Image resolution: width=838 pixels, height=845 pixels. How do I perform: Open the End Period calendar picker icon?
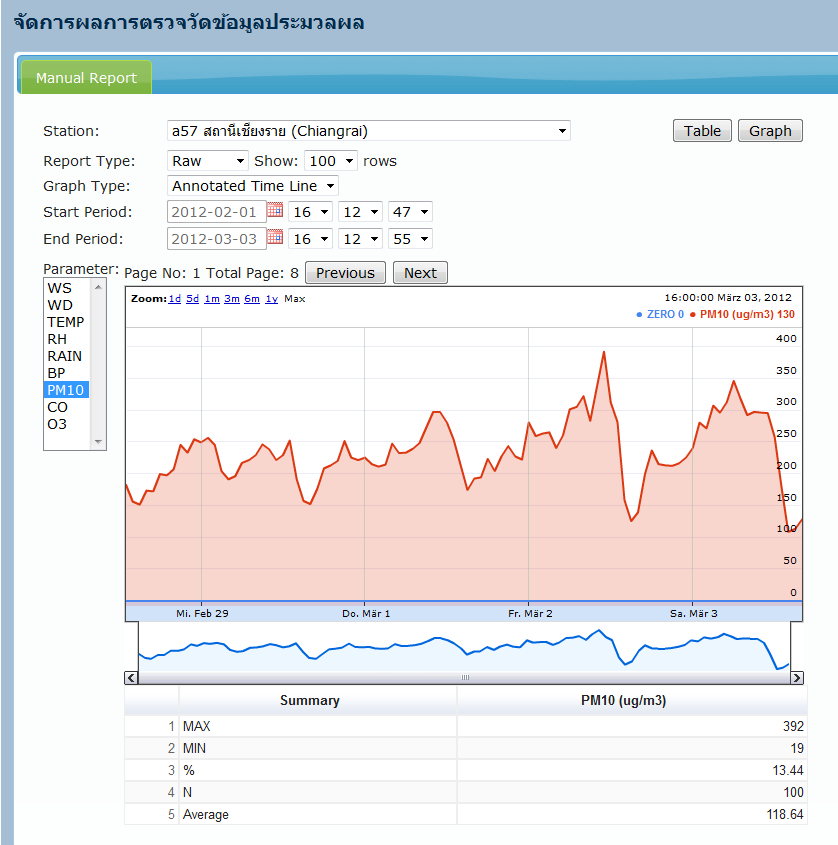(x=276, y=238)
